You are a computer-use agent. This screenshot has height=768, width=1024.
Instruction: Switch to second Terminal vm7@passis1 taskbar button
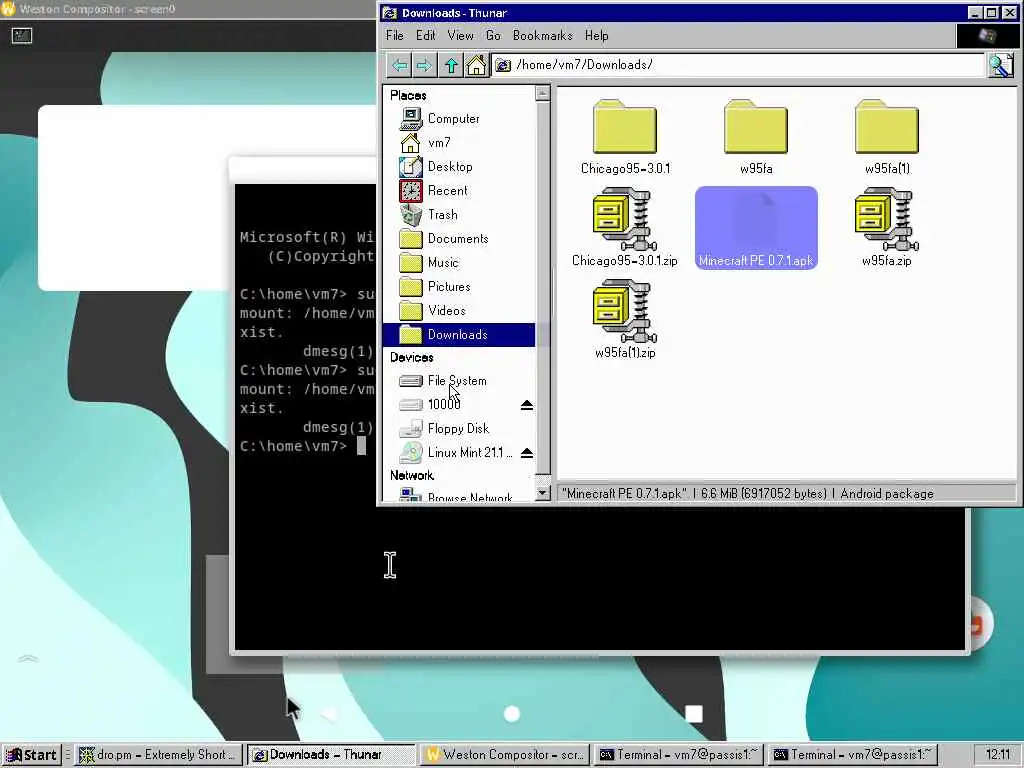click(853, 755)
